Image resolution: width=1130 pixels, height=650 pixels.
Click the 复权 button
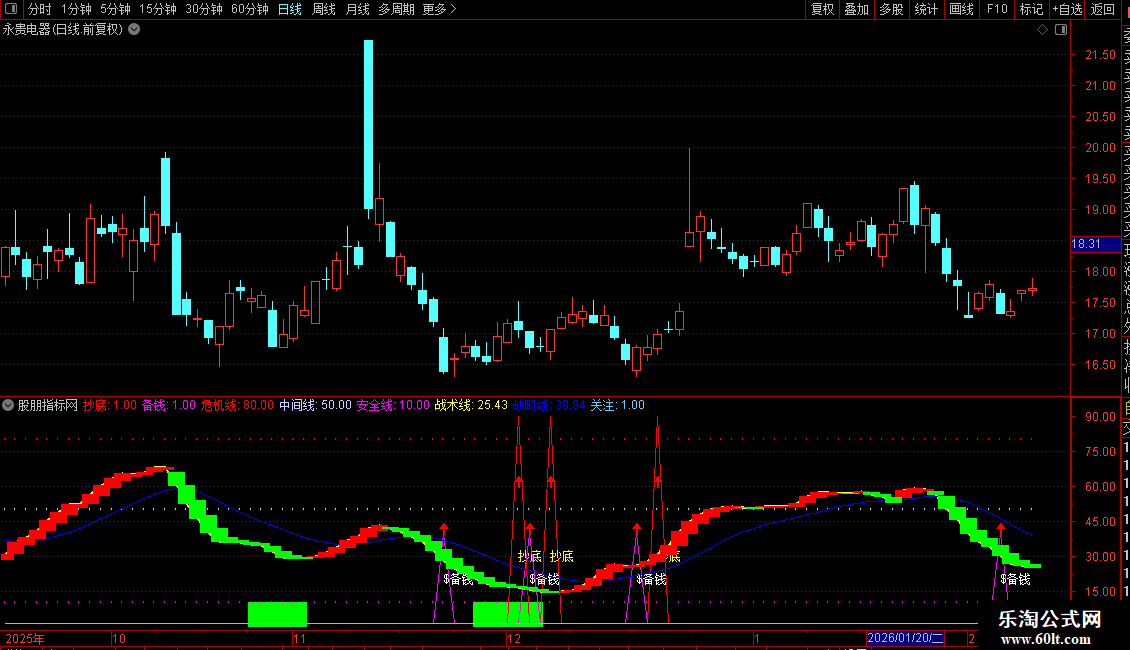[822, 9]
